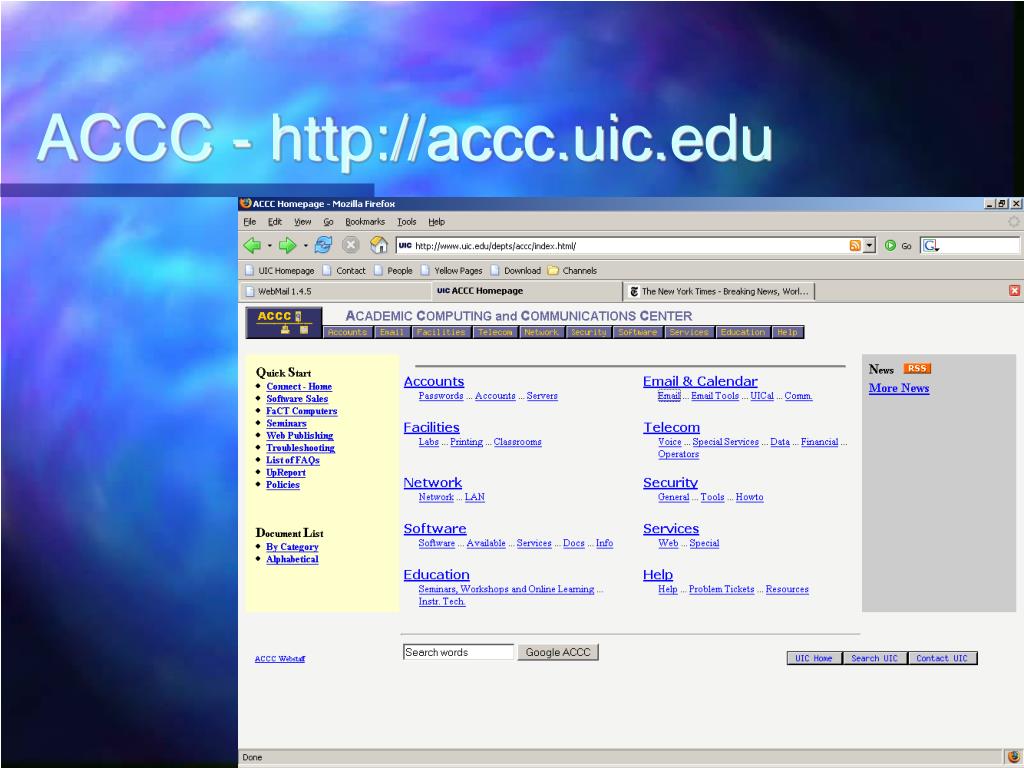Click the green Go button icon
Image resolution: width=1024 pixels, height=768 pixels.
[x=890, y=246]
